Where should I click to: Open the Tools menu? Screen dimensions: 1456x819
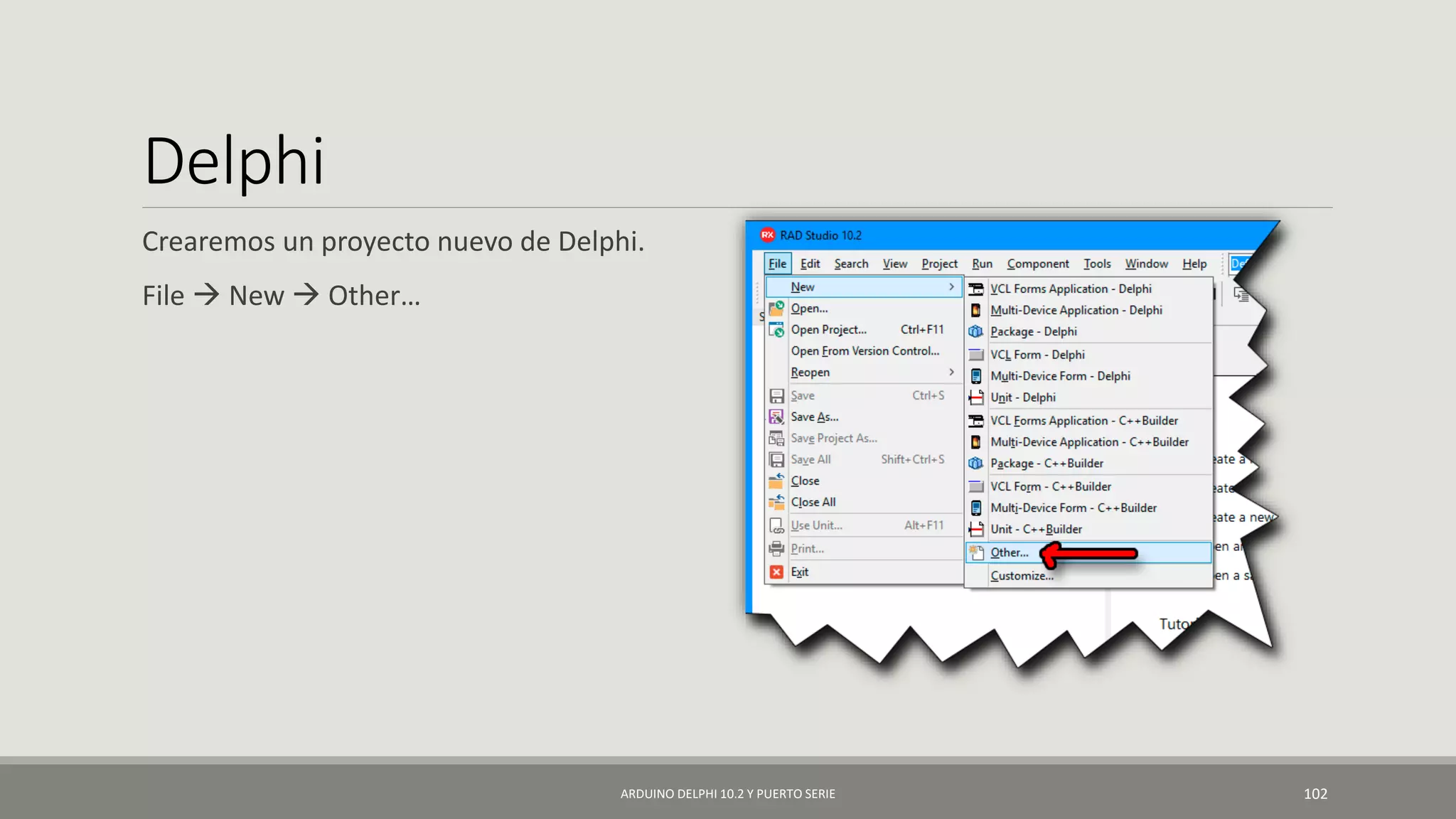coord(1097,264)
